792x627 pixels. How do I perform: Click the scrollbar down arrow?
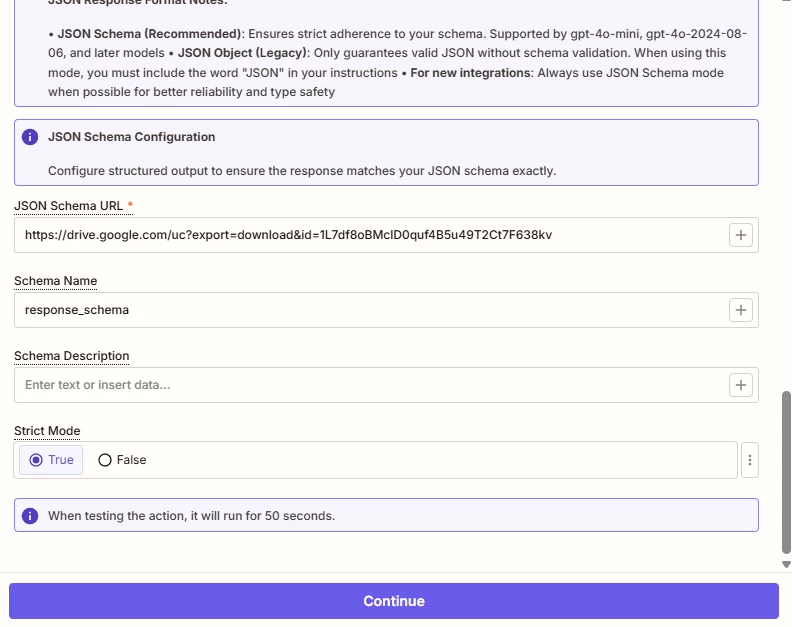786,564
